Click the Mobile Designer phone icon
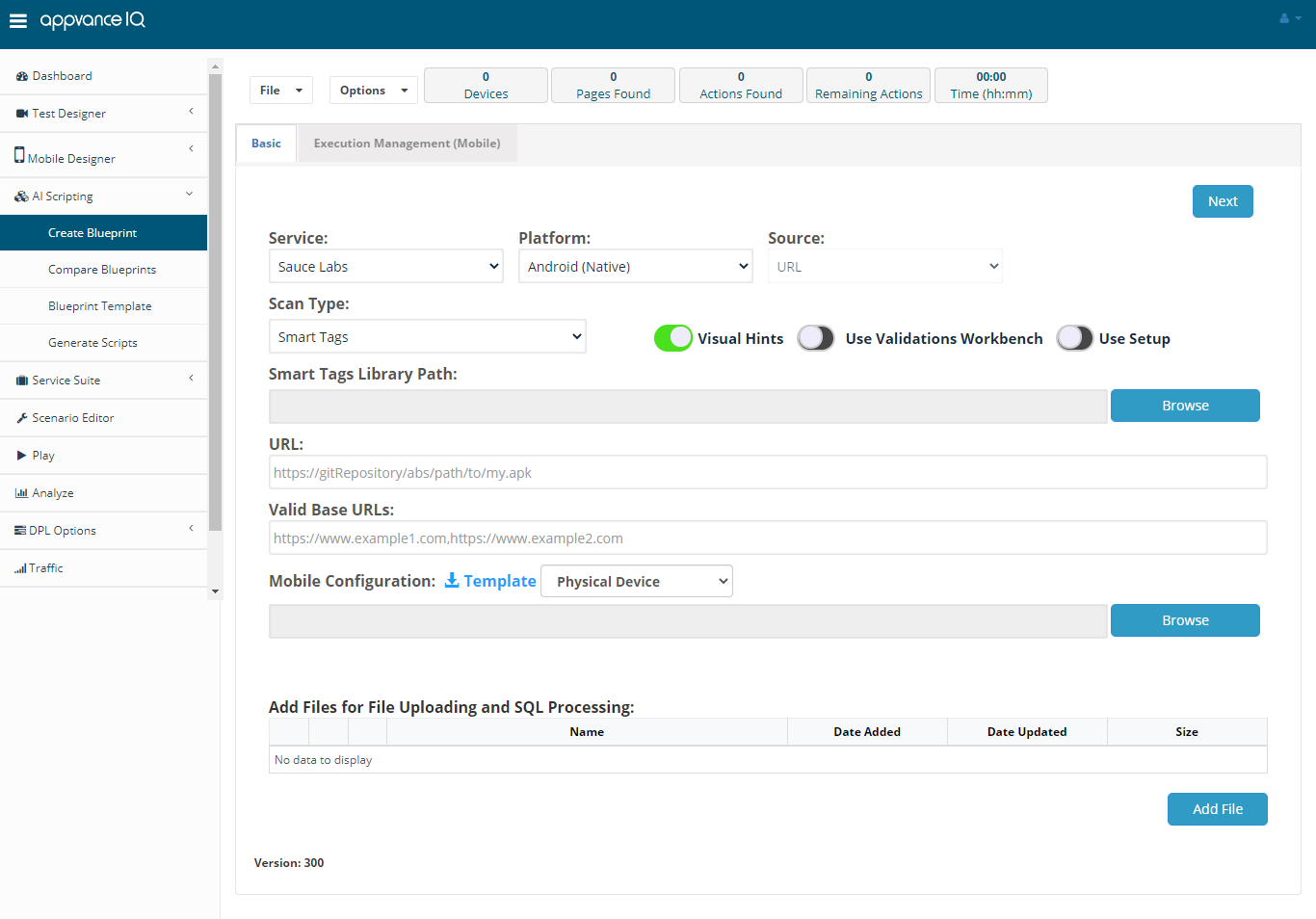 pyautogui.click(x=19, y=155)
